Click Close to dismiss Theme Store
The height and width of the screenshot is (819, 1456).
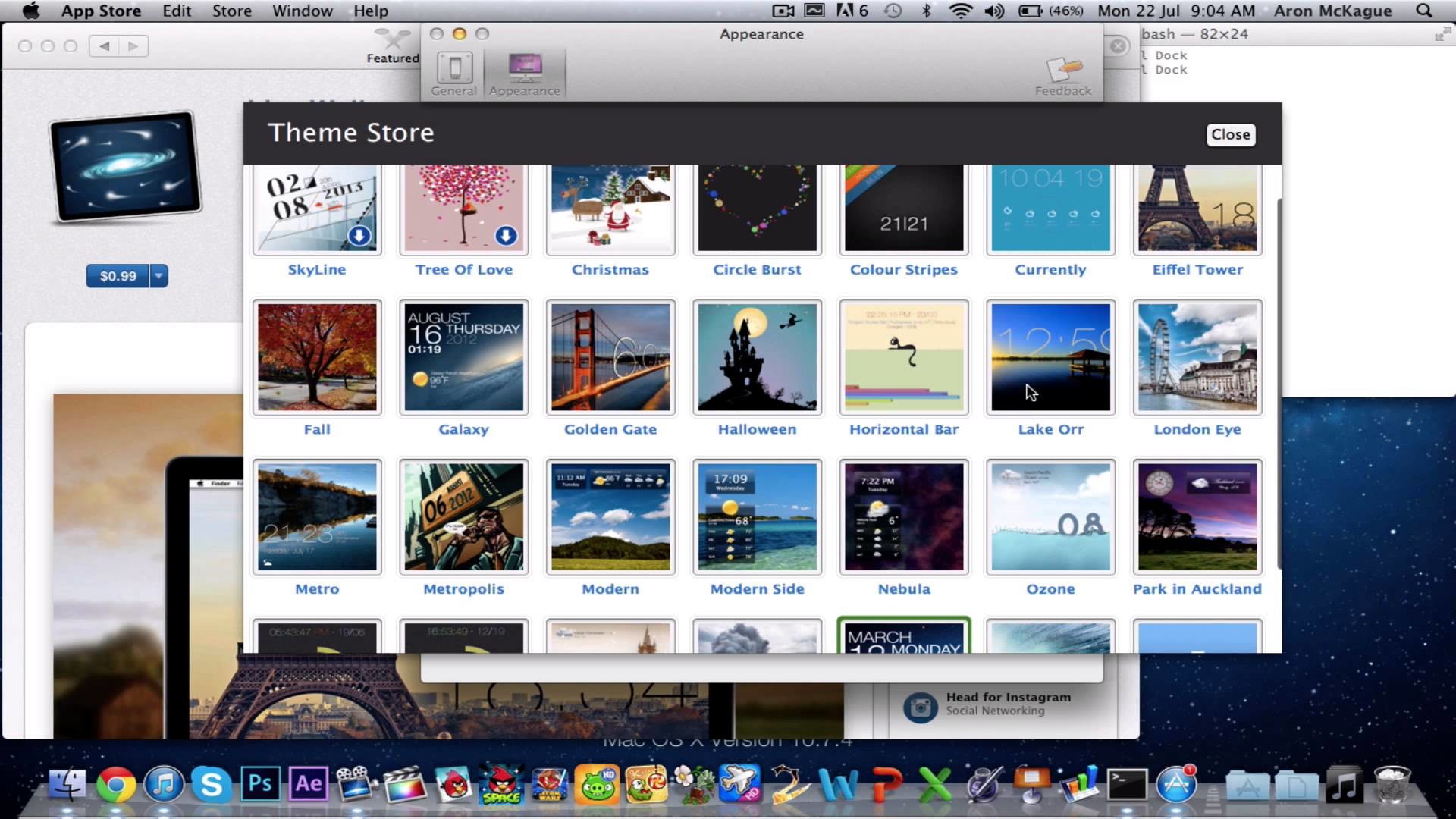click(1230, 134)
